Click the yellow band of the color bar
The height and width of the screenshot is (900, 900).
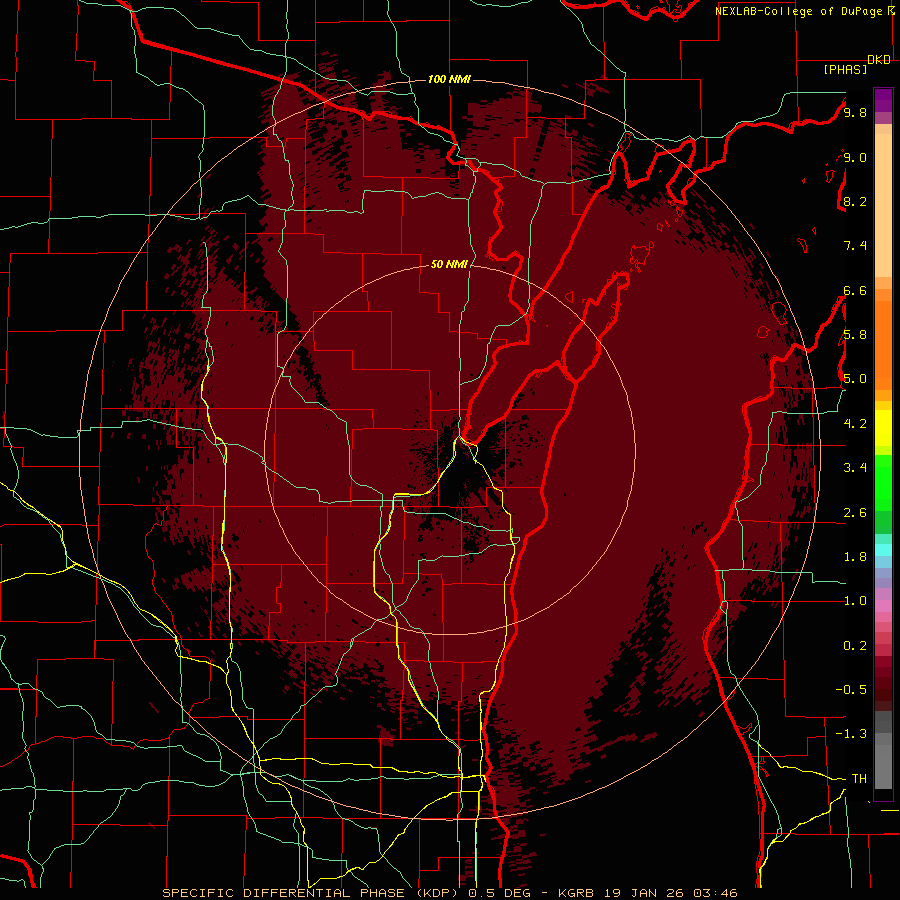pyautogui.click(x=883, y=428)
